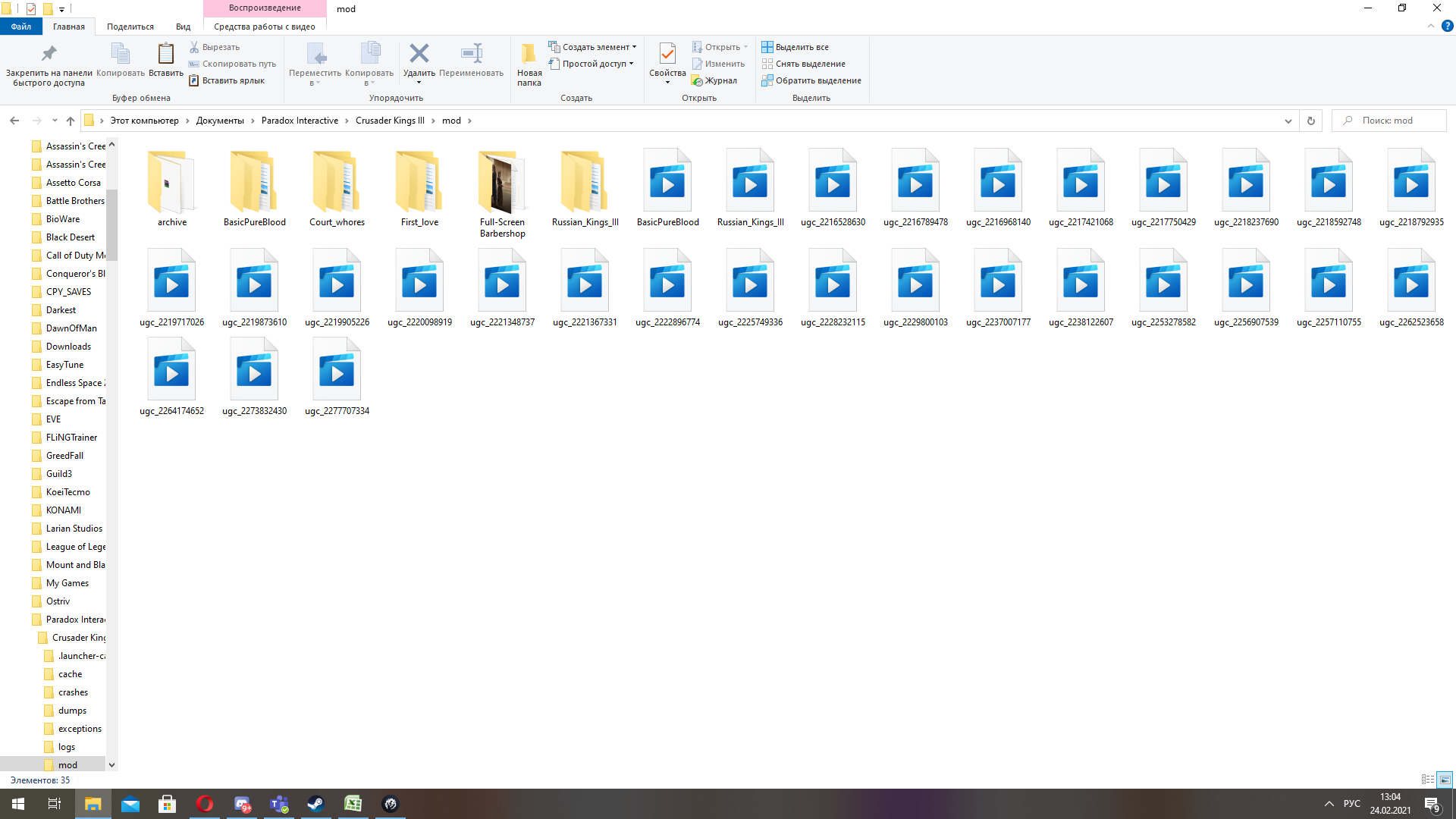The width and height of the screenshot is (1456, 819).
Task: Select the file ugc_2222896774
Action: click(667, 288)
